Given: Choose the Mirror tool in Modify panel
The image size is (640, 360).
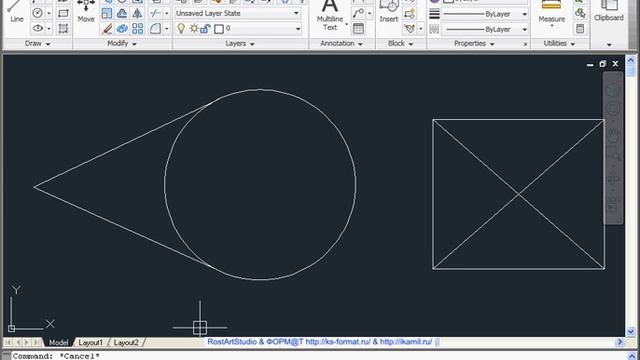Looking at the screenshot, I should [x=138, y=13].
